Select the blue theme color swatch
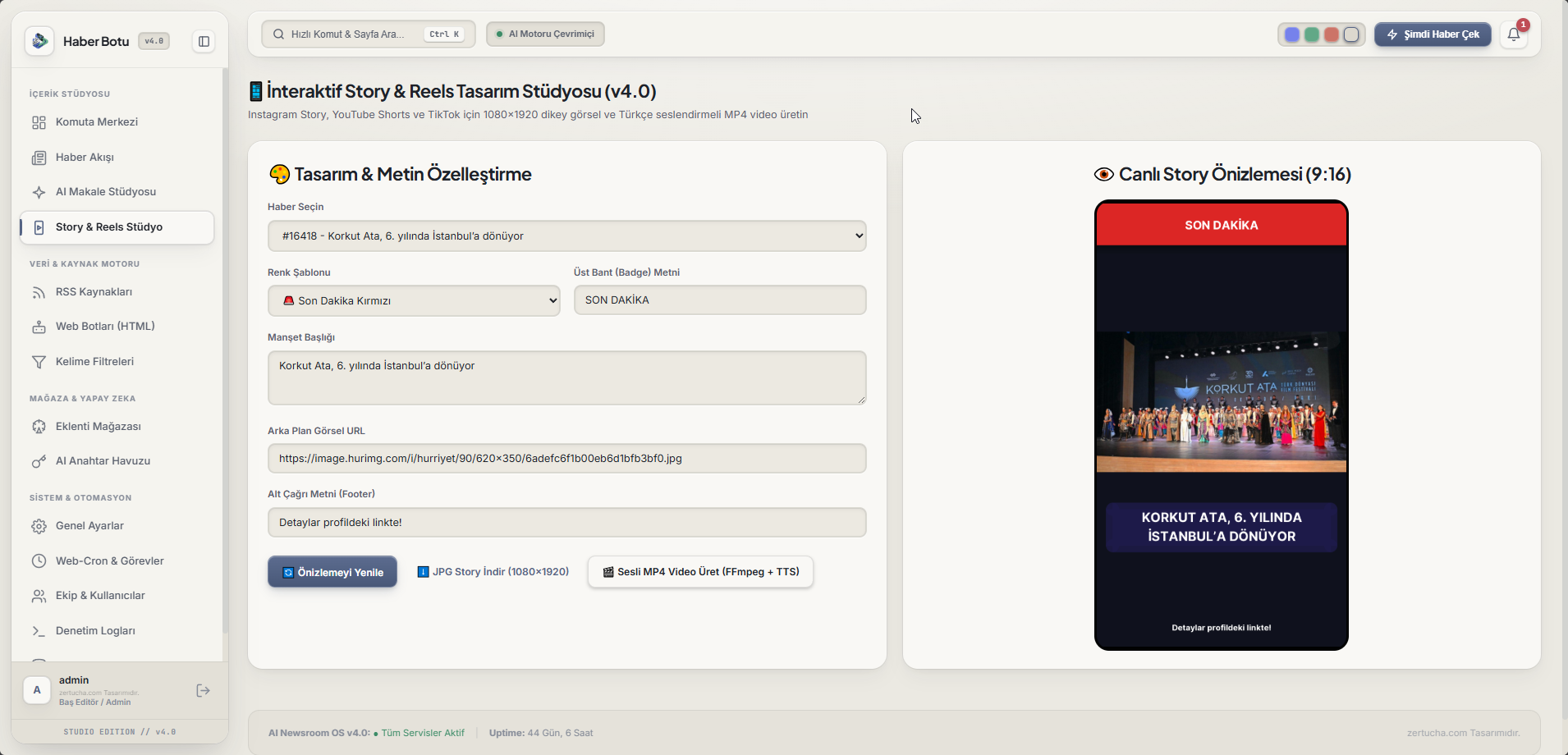1568x755 pixels. click(1292, 34)
